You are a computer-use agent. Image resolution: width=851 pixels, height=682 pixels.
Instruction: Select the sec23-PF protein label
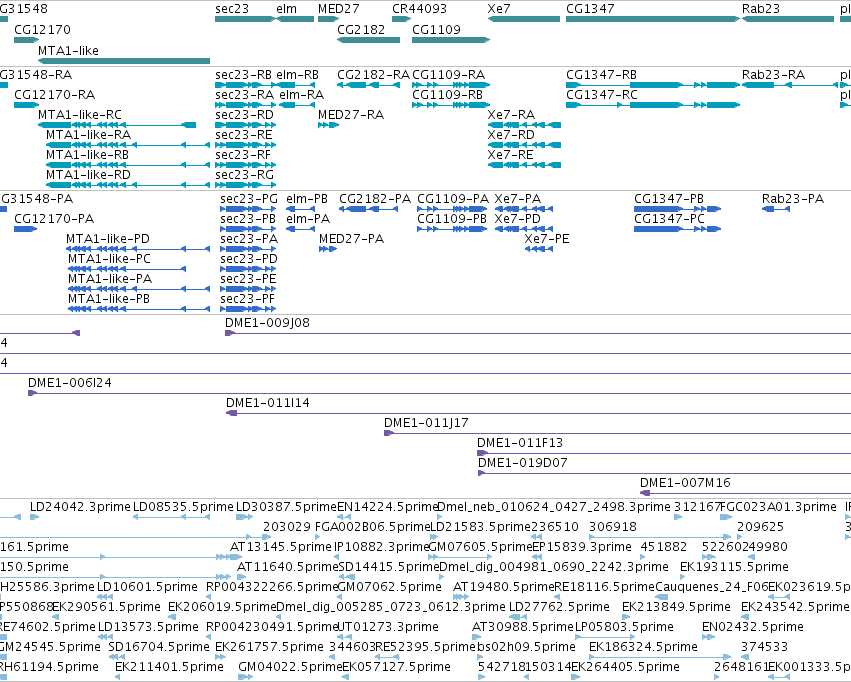[x=247, y=299]
